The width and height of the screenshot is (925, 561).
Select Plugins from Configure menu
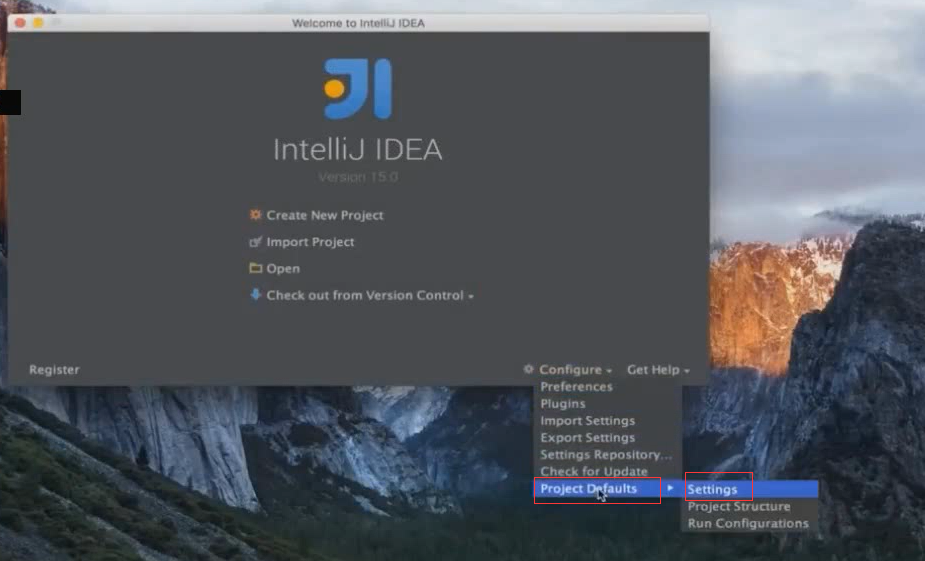coord(563,403)
